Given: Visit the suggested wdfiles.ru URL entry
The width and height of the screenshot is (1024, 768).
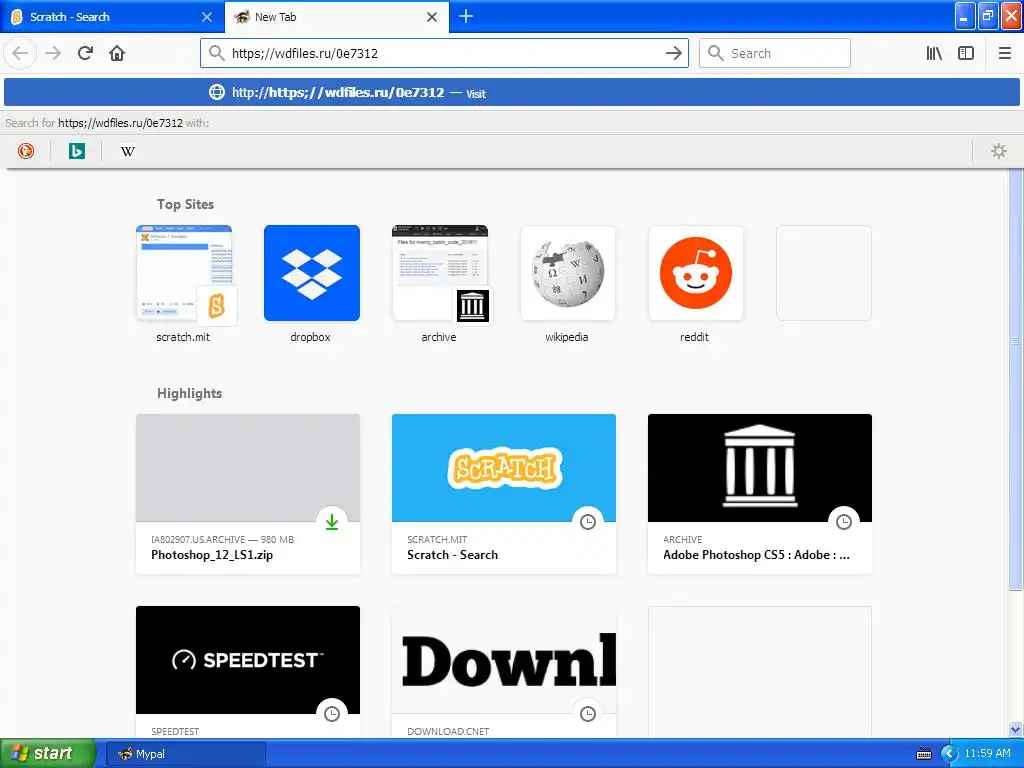Looking at the screenshot, I should point(511,92).
